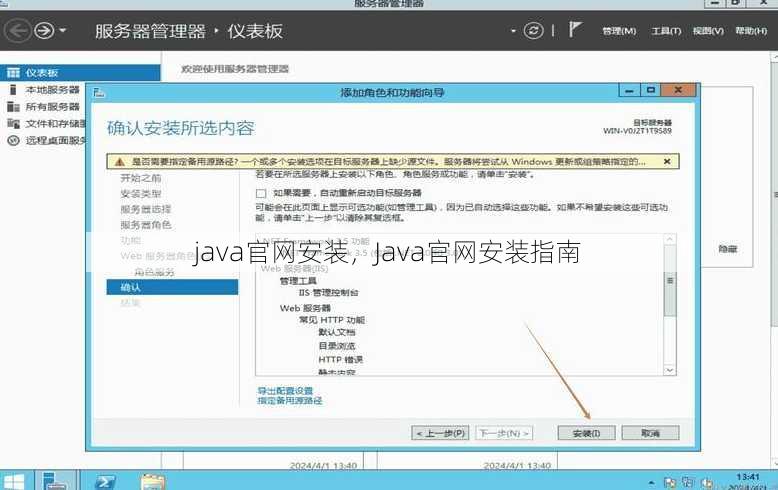Click the 下一步(N) > button

pos(504,433)
